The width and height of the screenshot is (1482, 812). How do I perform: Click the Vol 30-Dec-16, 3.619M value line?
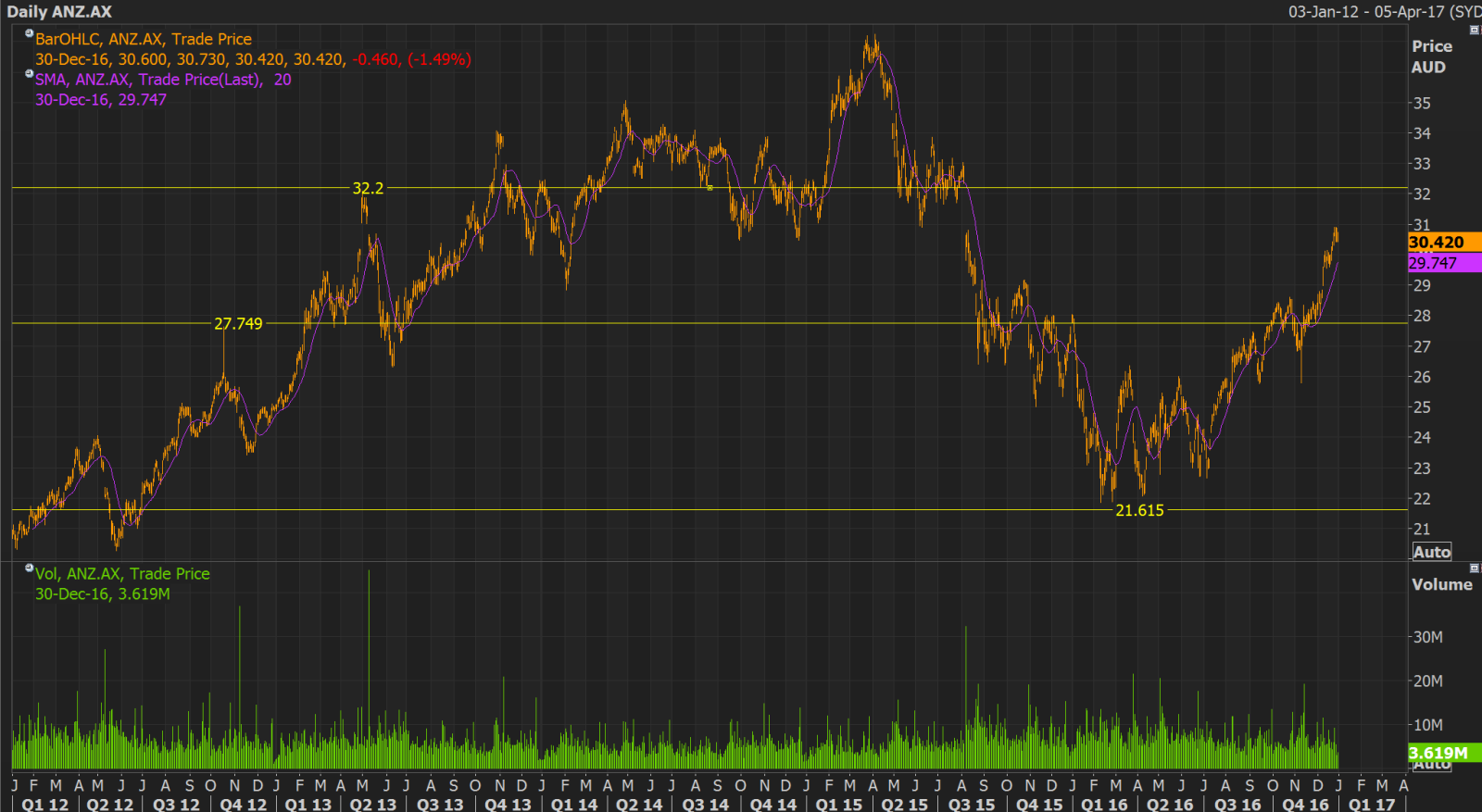tap(103, 594)
